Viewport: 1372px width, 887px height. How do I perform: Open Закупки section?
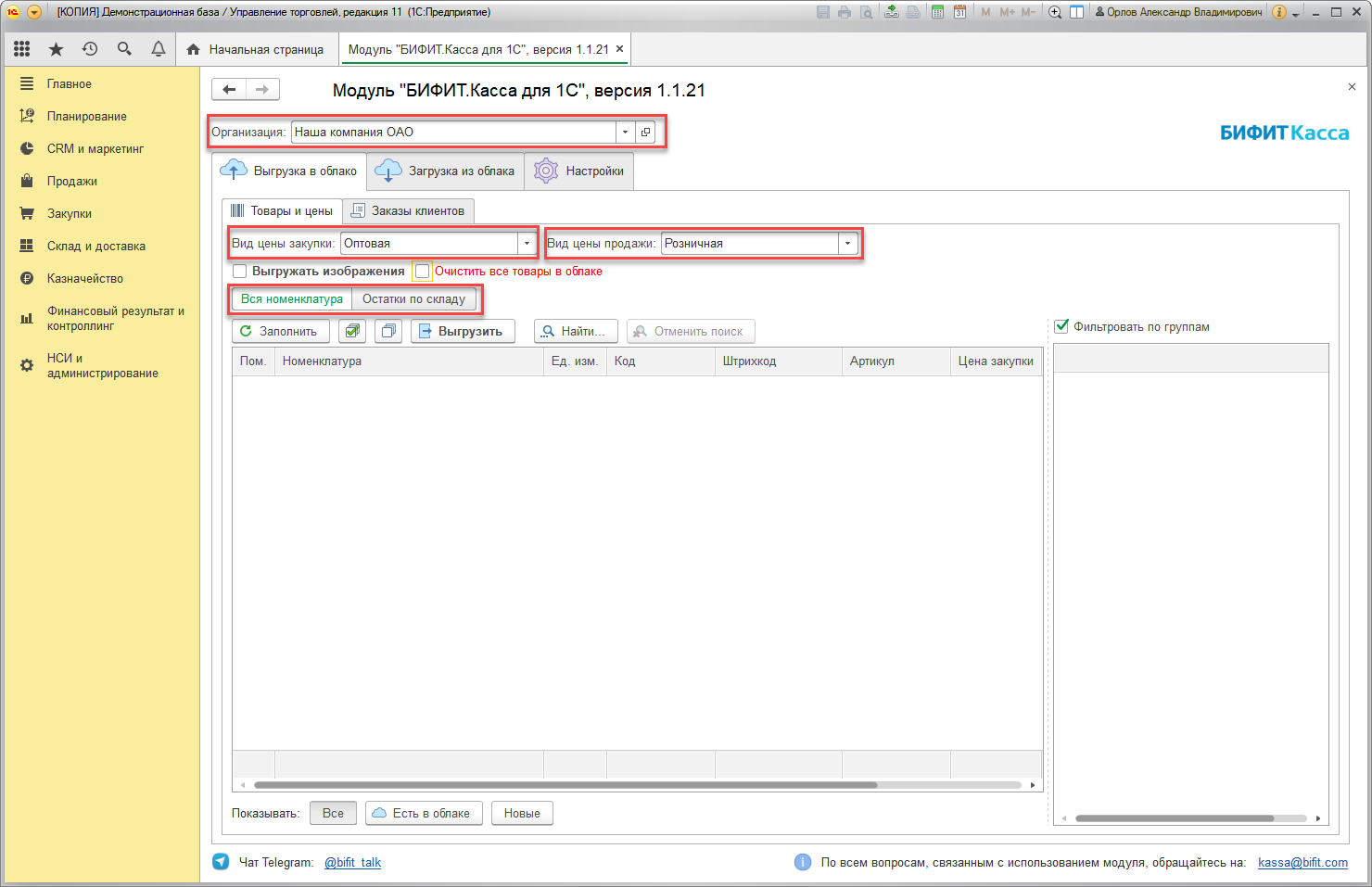(101, 213)
